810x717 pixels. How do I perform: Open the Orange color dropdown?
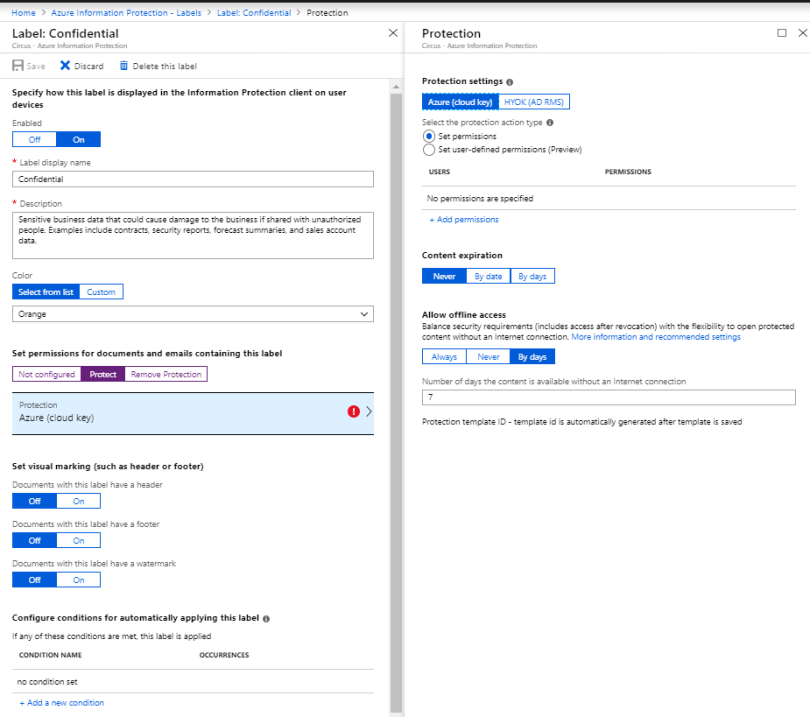click(x=193, y=314)
